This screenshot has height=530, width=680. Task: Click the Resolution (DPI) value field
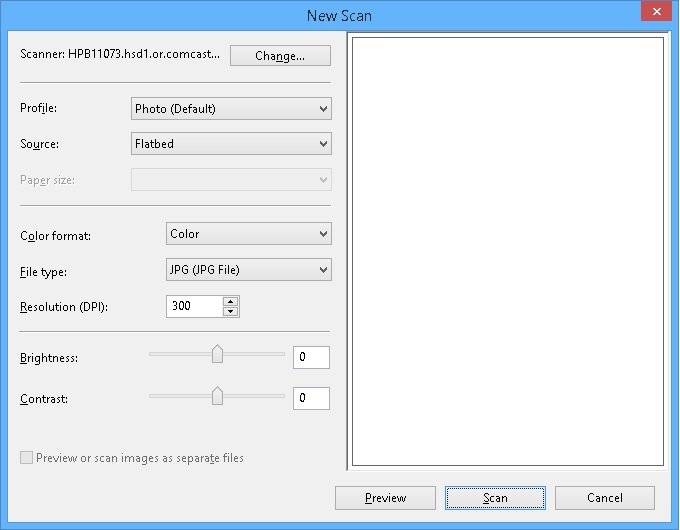point(194,306)
